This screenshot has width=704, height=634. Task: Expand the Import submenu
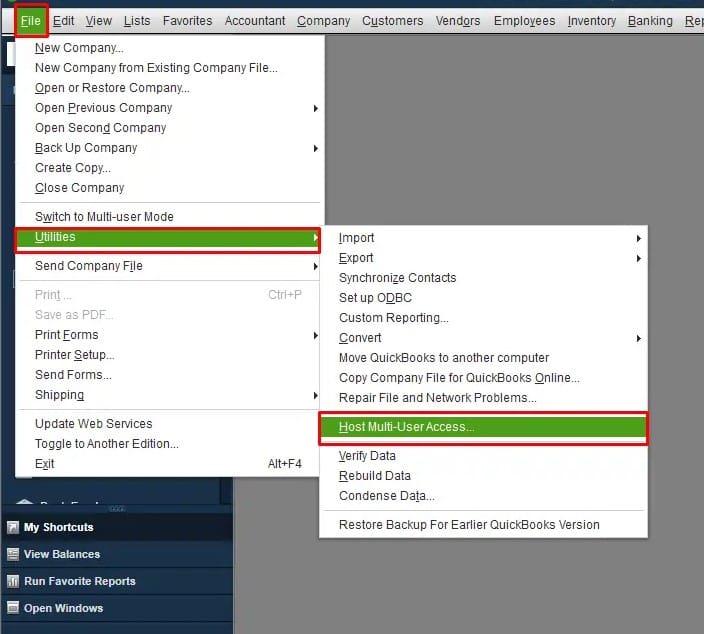[484, 238]
